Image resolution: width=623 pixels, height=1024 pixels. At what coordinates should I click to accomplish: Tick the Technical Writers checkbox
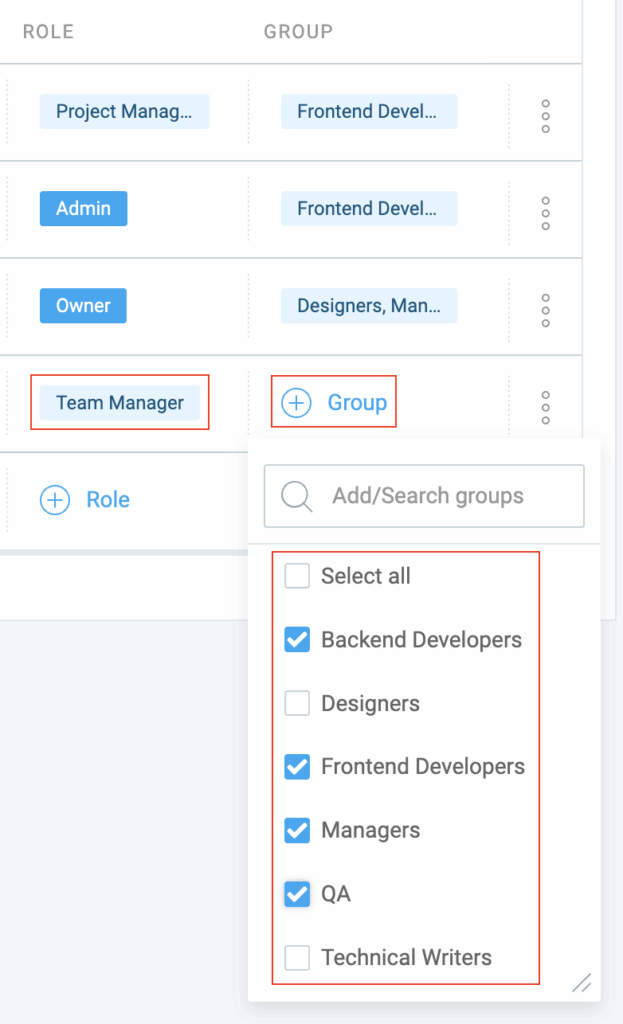point(297,957)
